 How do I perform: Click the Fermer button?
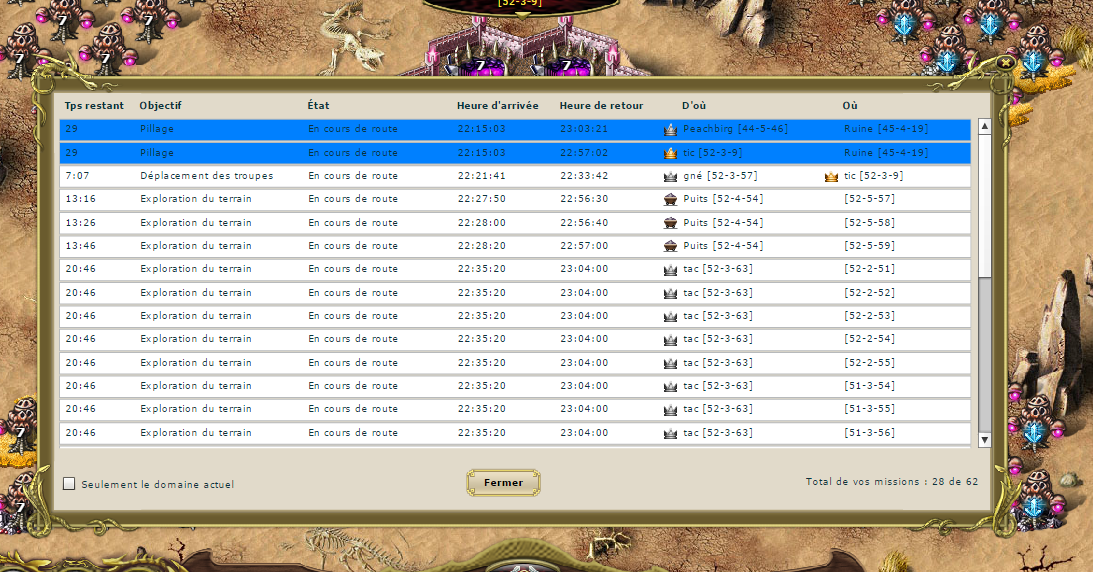[x=503, y=483]
